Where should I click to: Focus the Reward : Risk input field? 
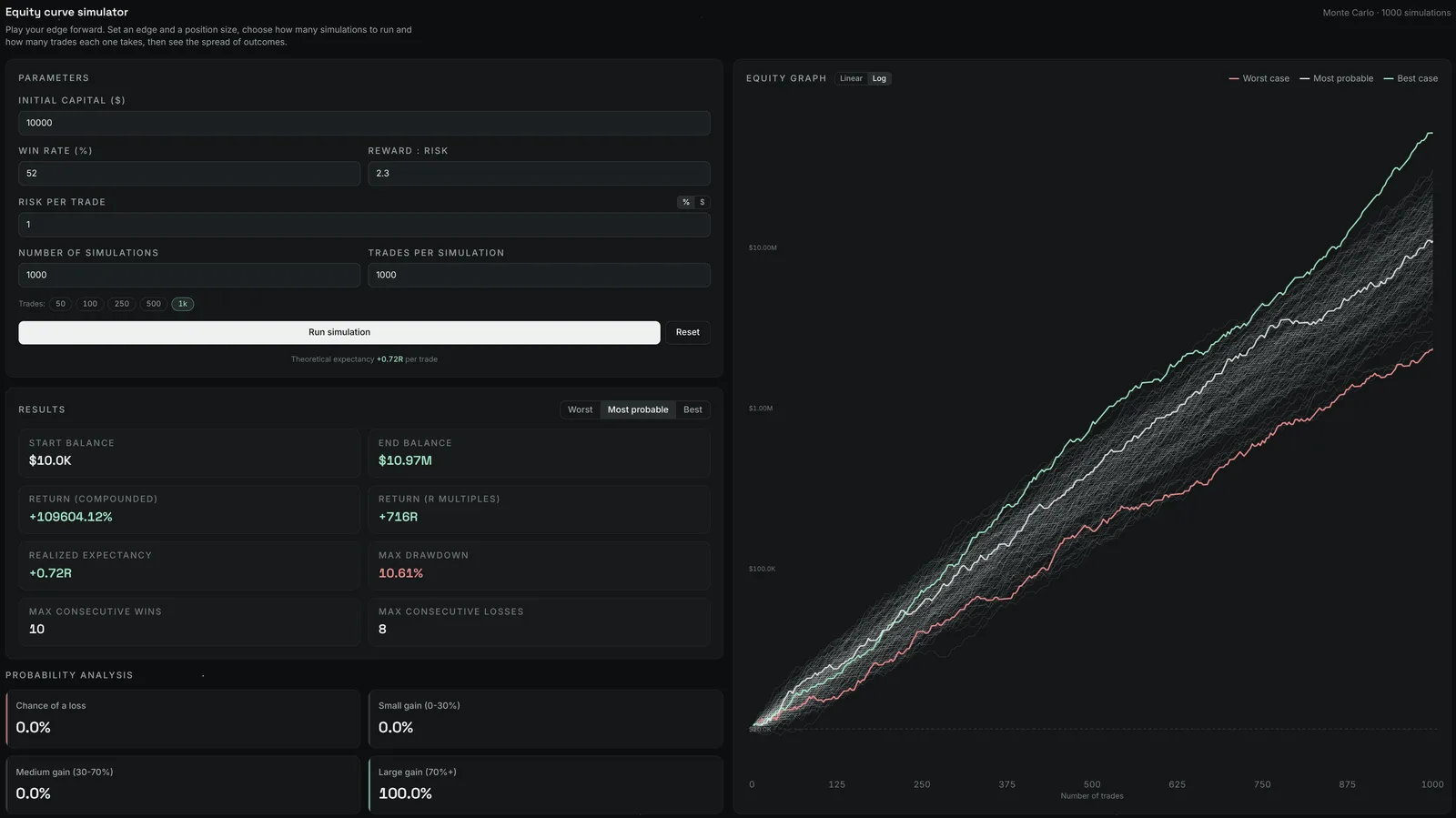point(539,173)
